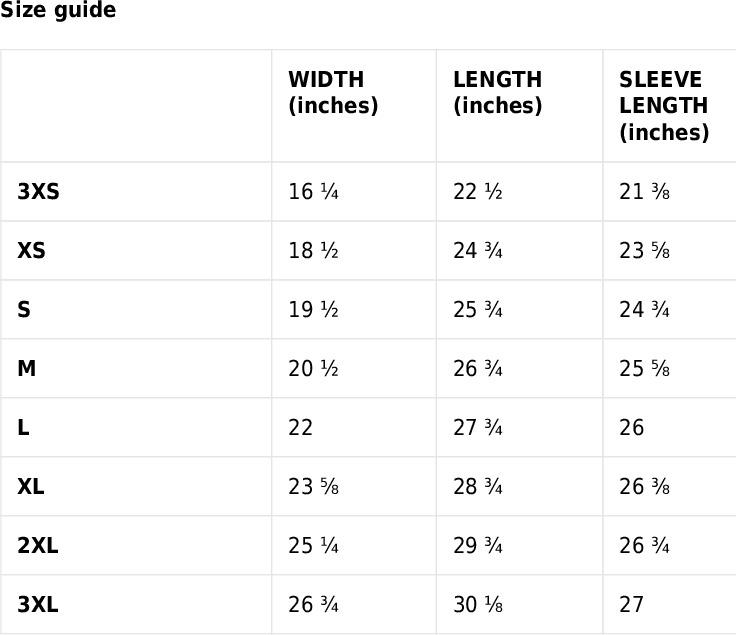Click the 2XL size row label
736x635 pixels.
click(x=38, y=545)
